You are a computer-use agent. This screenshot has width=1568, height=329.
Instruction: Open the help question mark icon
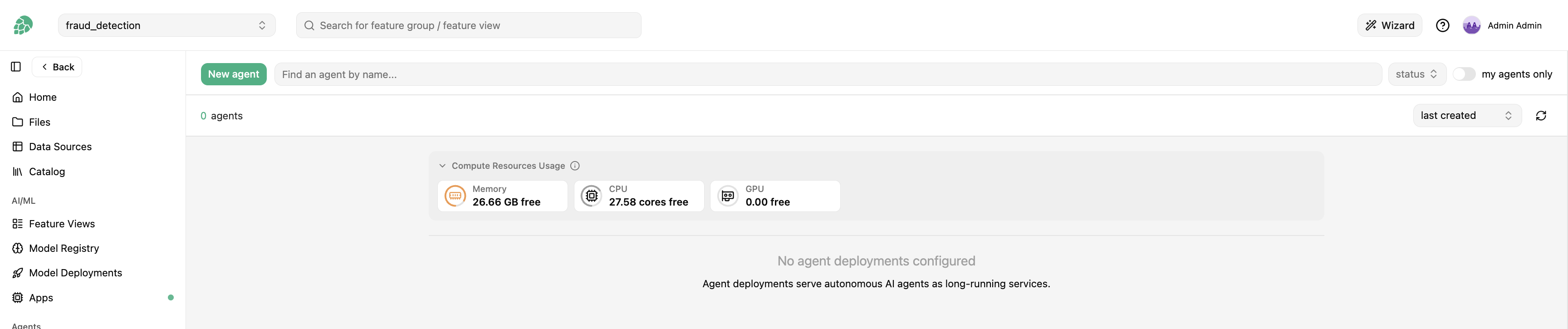1442,25
